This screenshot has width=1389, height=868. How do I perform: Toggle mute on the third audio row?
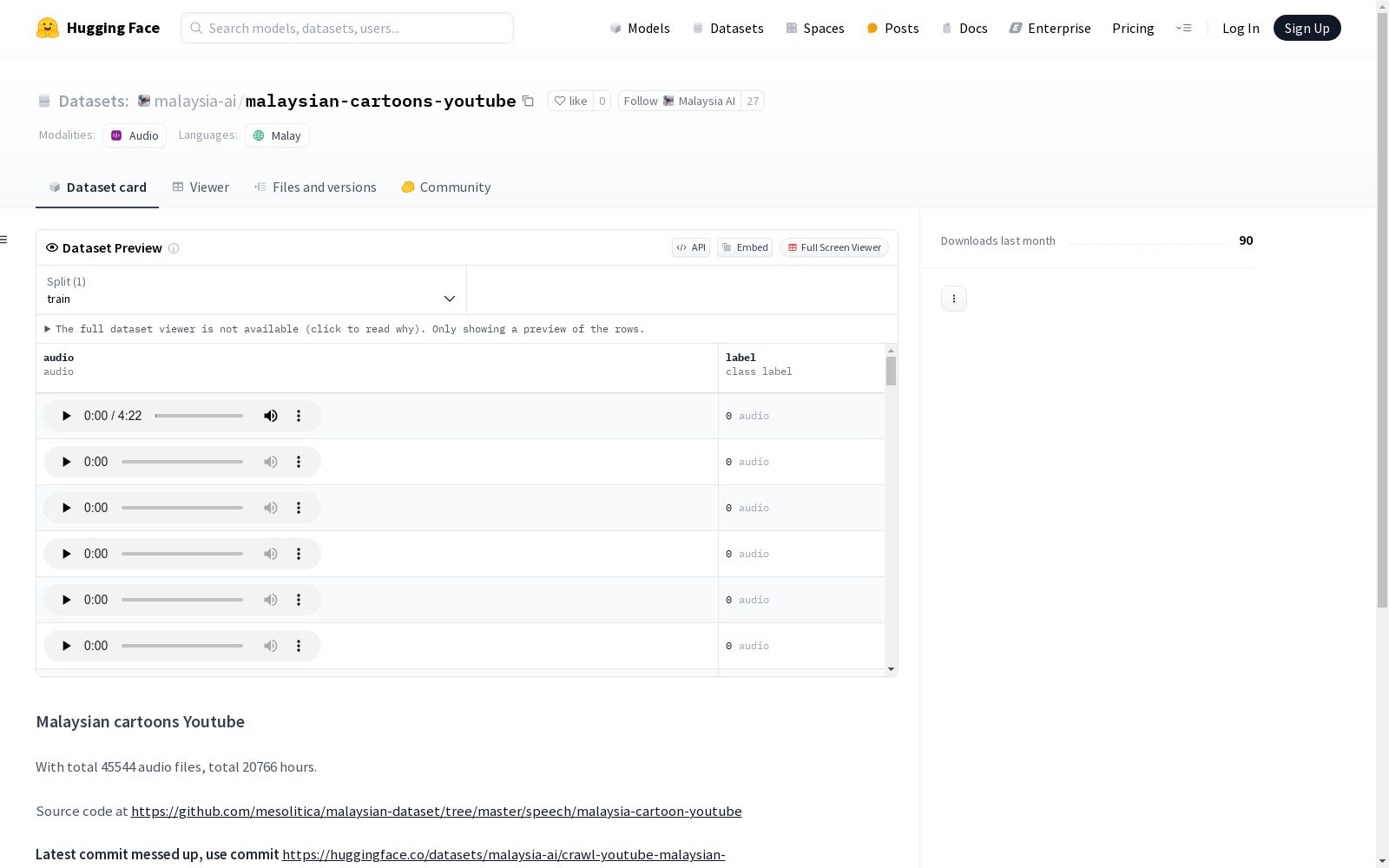coord(271,508)
